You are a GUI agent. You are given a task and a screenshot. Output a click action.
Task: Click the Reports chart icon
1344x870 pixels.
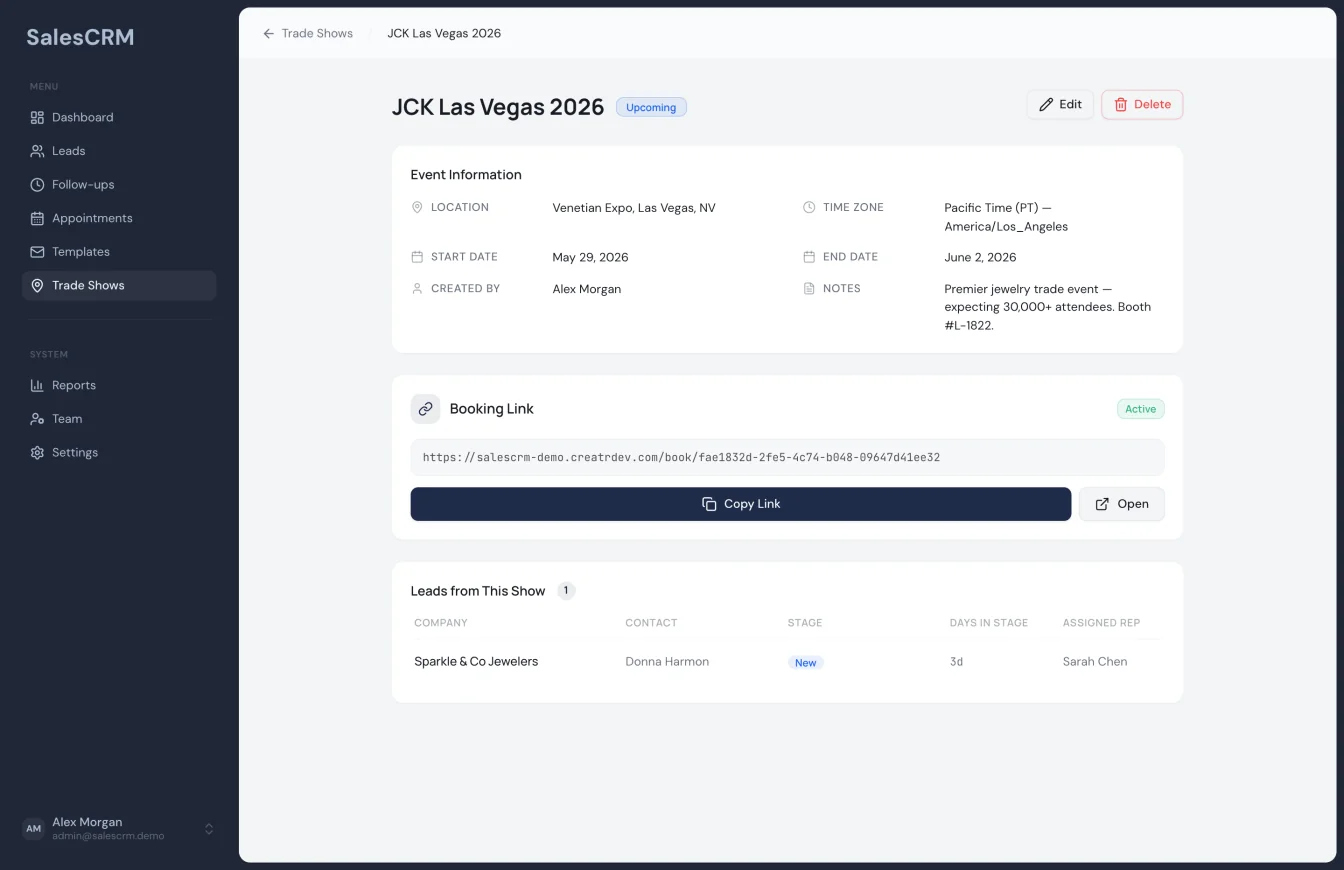pos(37,385)
